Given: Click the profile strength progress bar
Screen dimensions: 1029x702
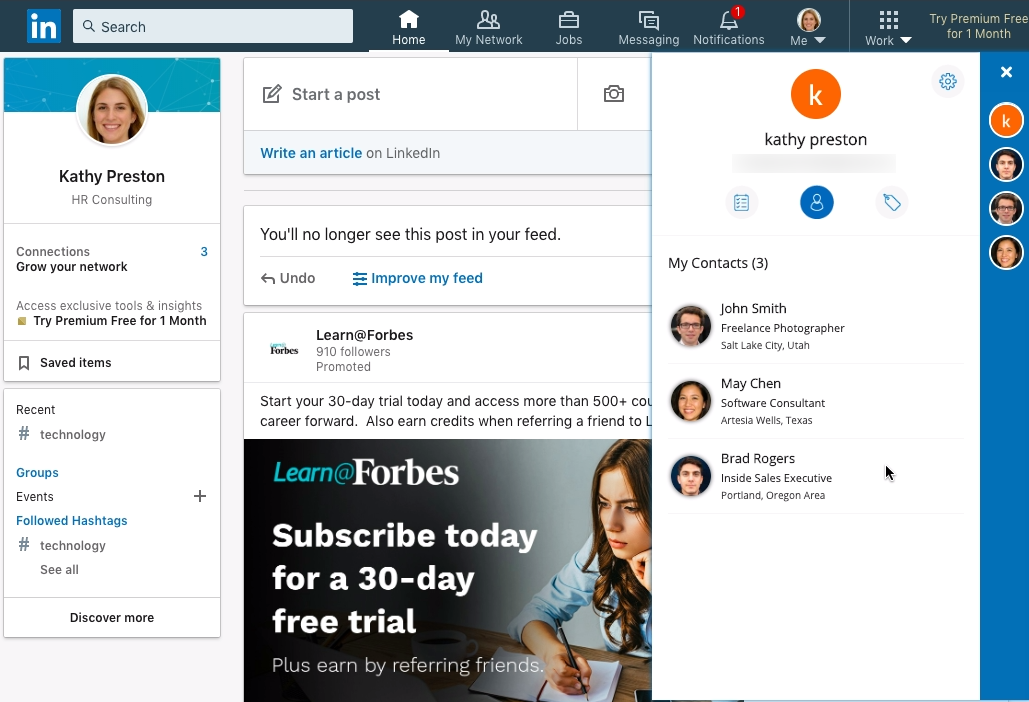Looking at the screenshot, I should (x=815, y=162).
